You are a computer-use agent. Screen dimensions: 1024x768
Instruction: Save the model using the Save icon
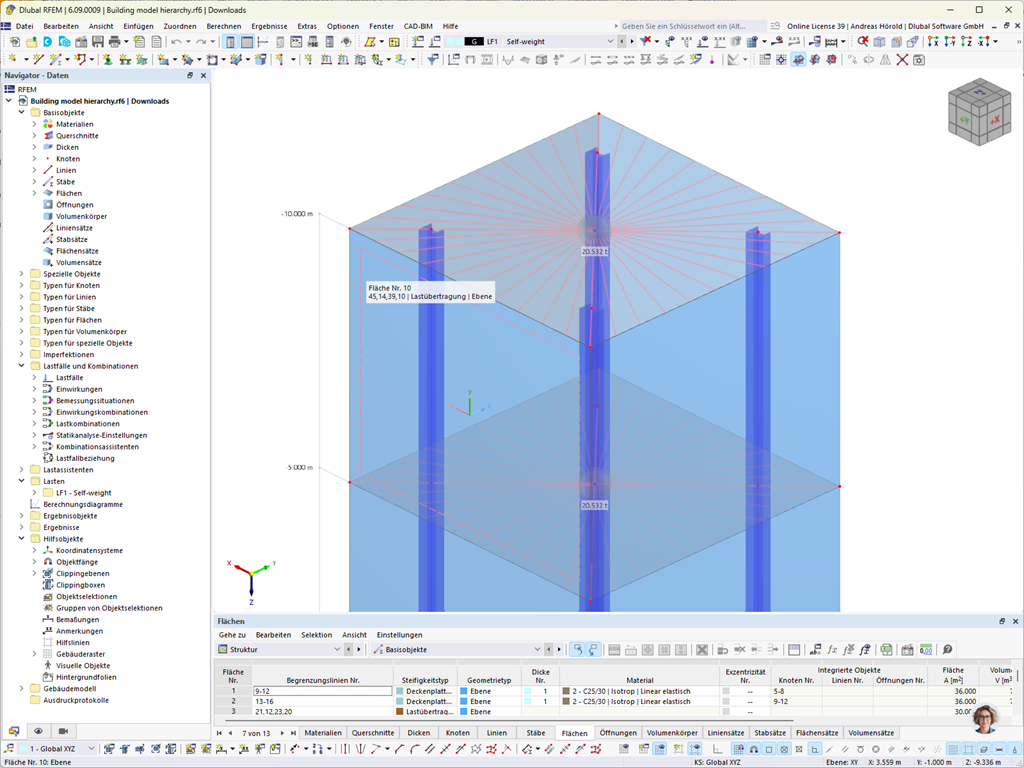pos(97,42)
